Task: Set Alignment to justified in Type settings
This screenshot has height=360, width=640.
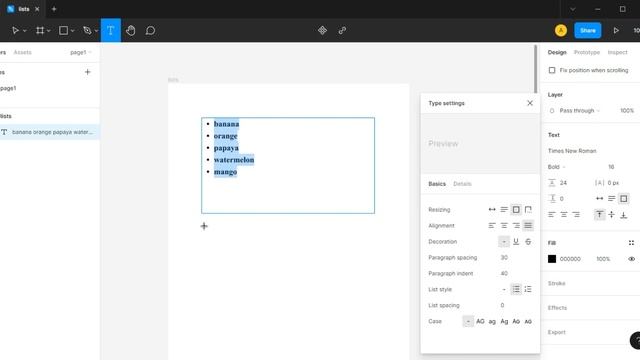Action: pyautogui.click(x=528, y=226)
